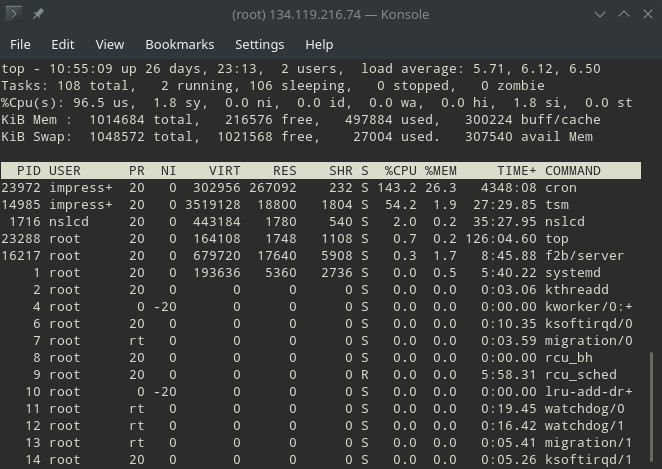Click the '307540 avail Mem' text

(529, 137)
